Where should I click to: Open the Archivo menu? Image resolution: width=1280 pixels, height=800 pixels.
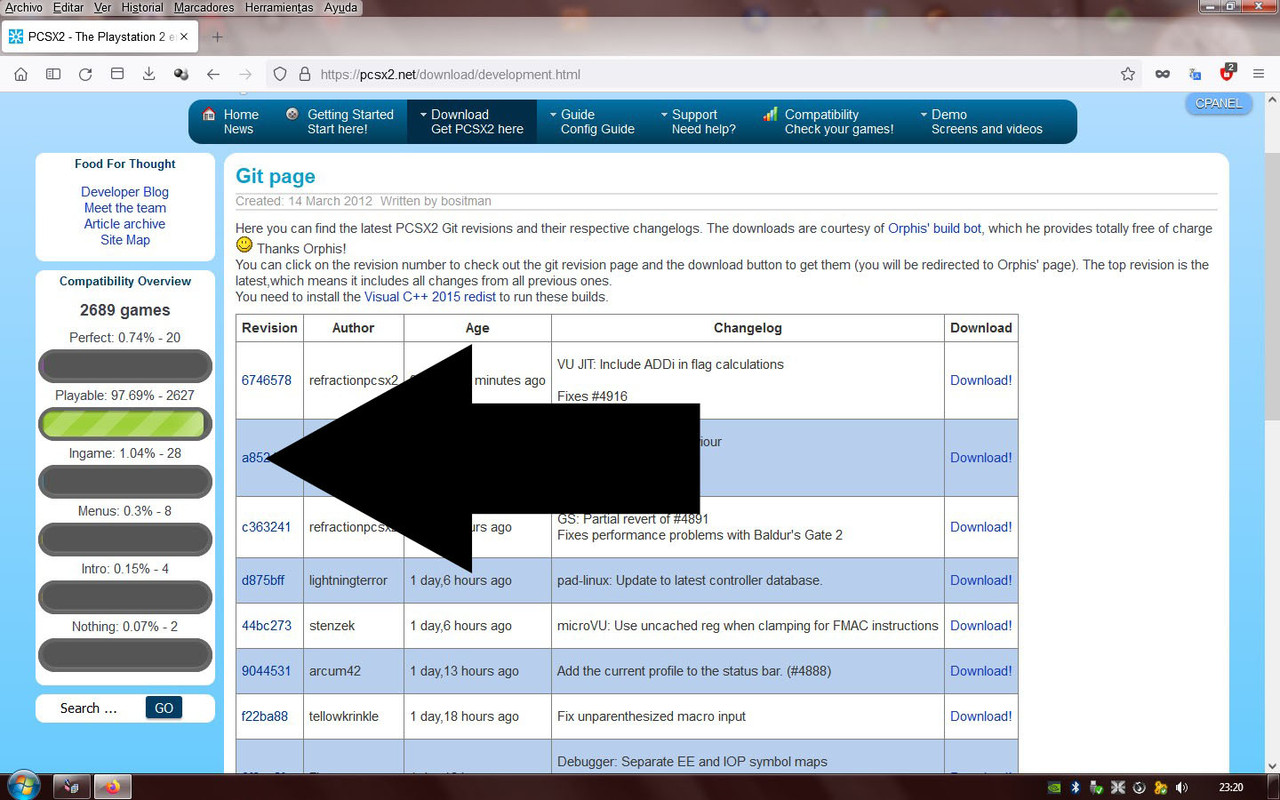pyautogui.click(x=24, y=7)
